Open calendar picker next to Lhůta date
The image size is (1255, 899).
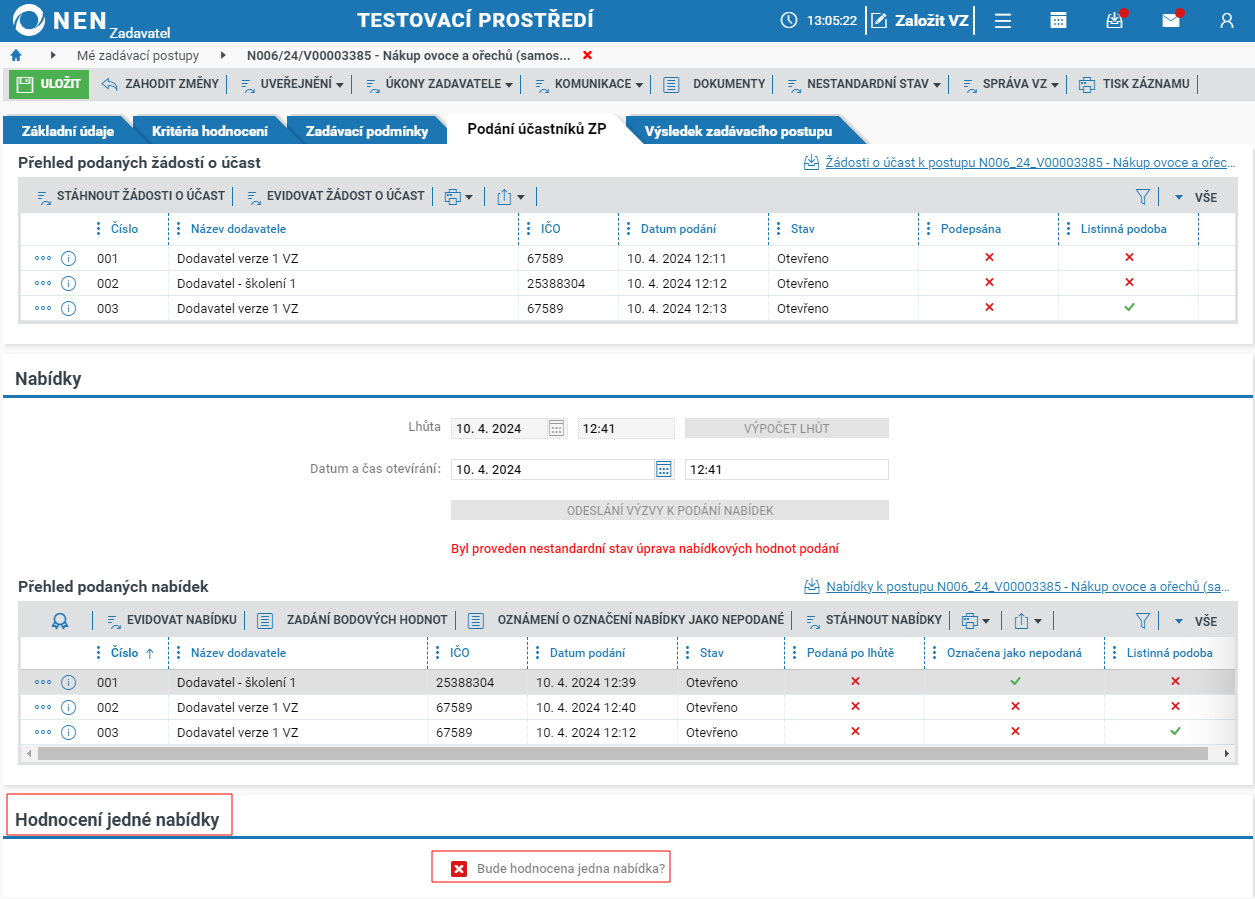point(557,428)
